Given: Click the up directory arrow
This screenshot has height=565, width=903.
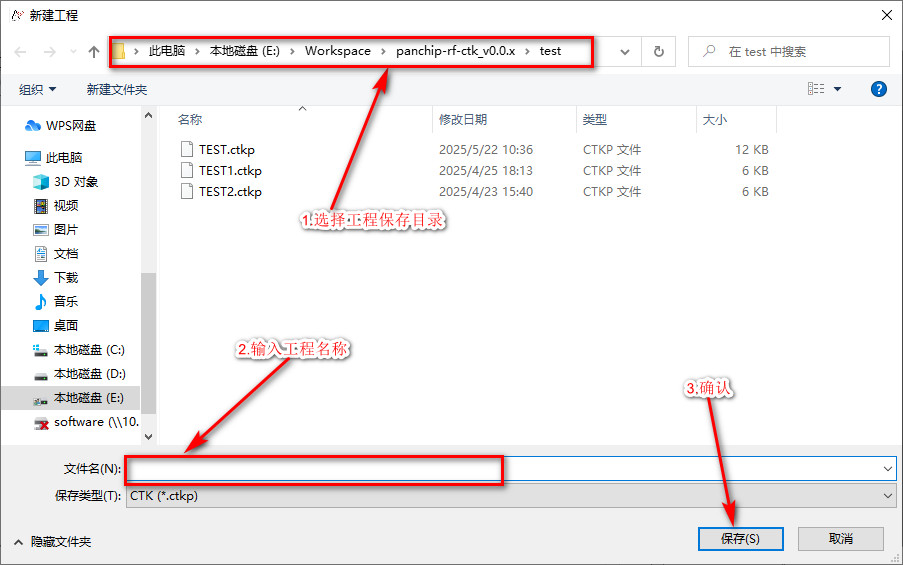Looking at the screenshot, I should click(94, 52).
